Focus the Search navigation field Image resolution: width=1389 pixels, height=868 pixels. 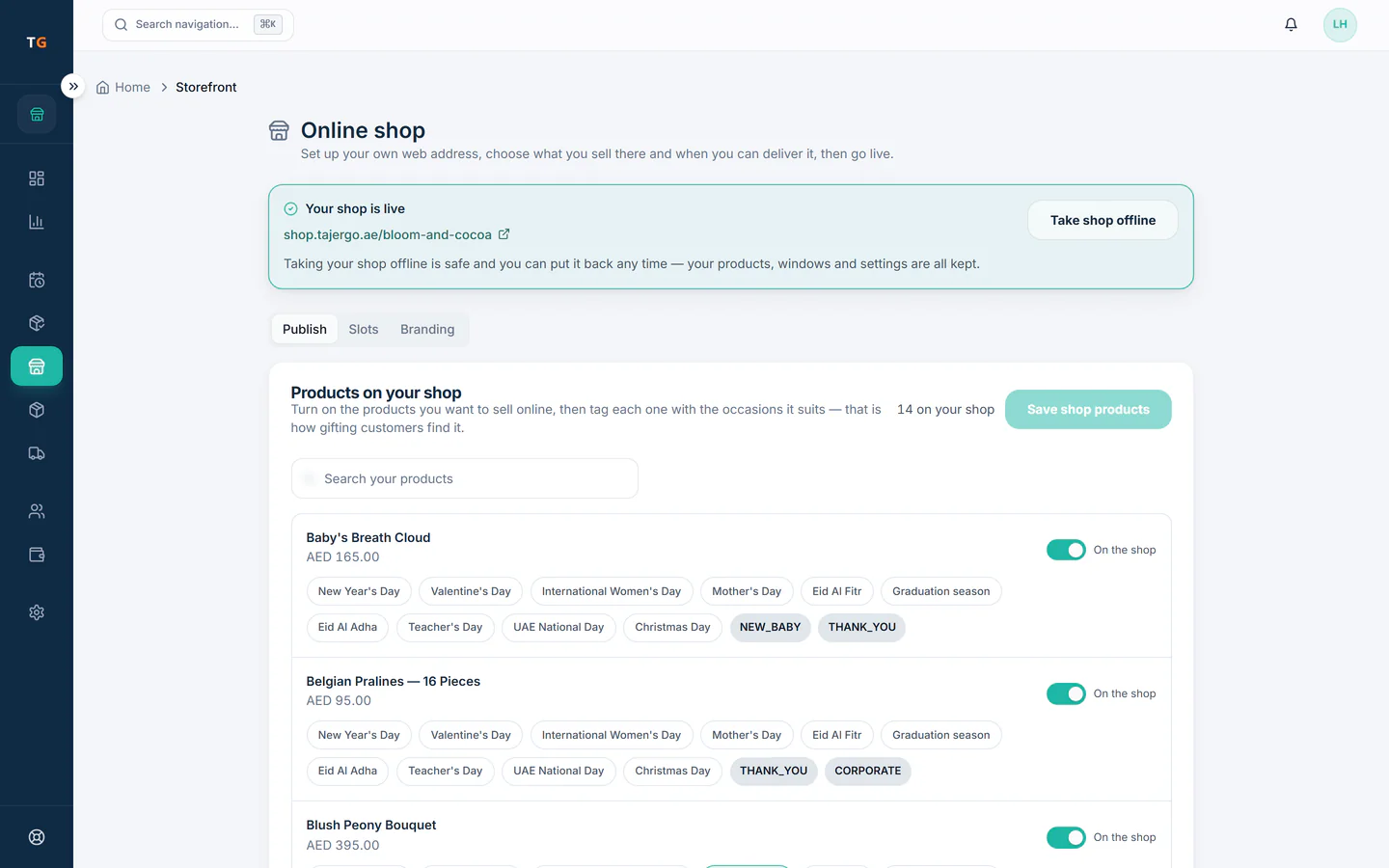198,25
